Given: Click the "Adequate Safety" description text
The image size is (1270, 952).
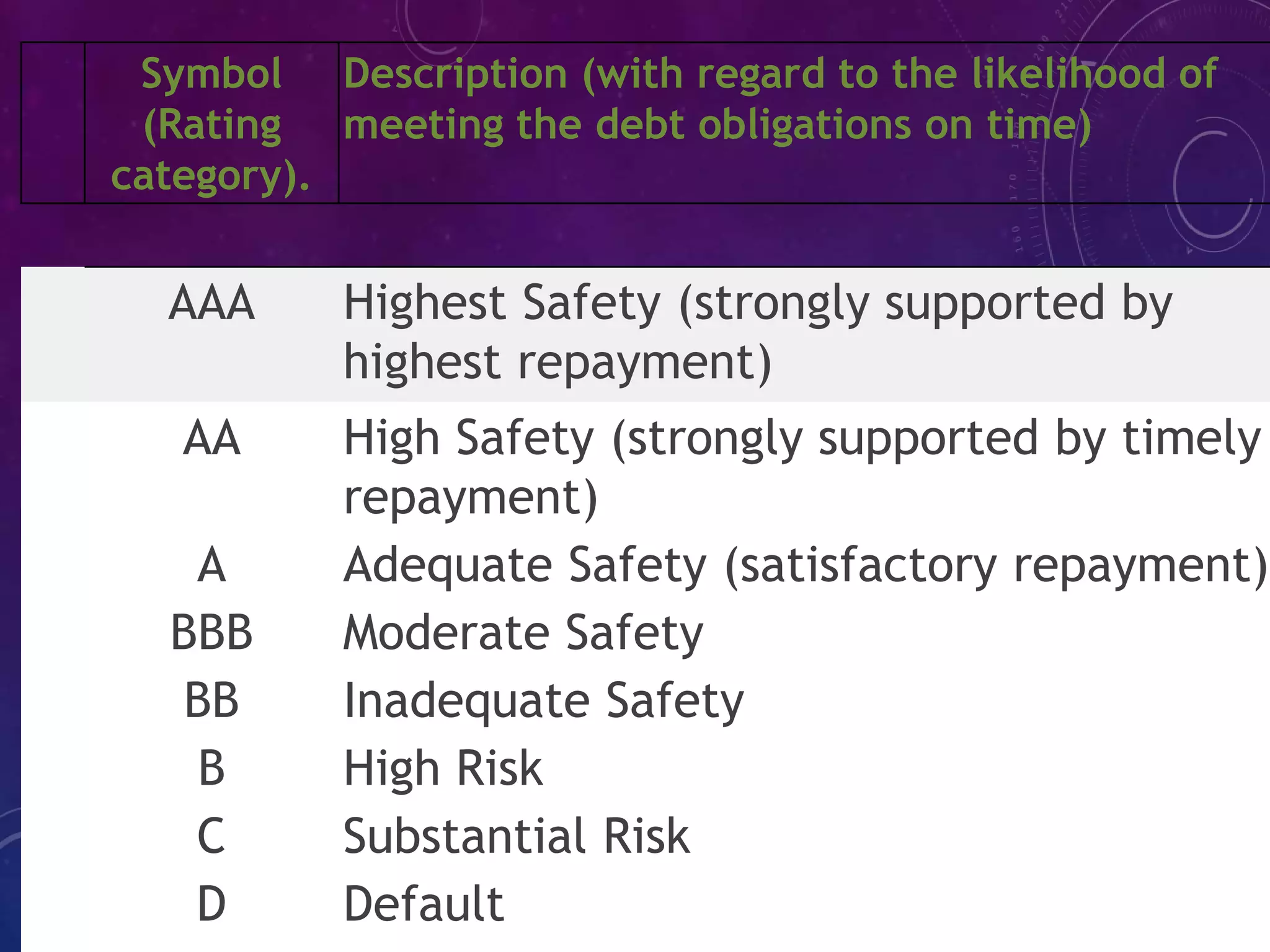Looking at the screenshot, I should [x=805, y=565].
